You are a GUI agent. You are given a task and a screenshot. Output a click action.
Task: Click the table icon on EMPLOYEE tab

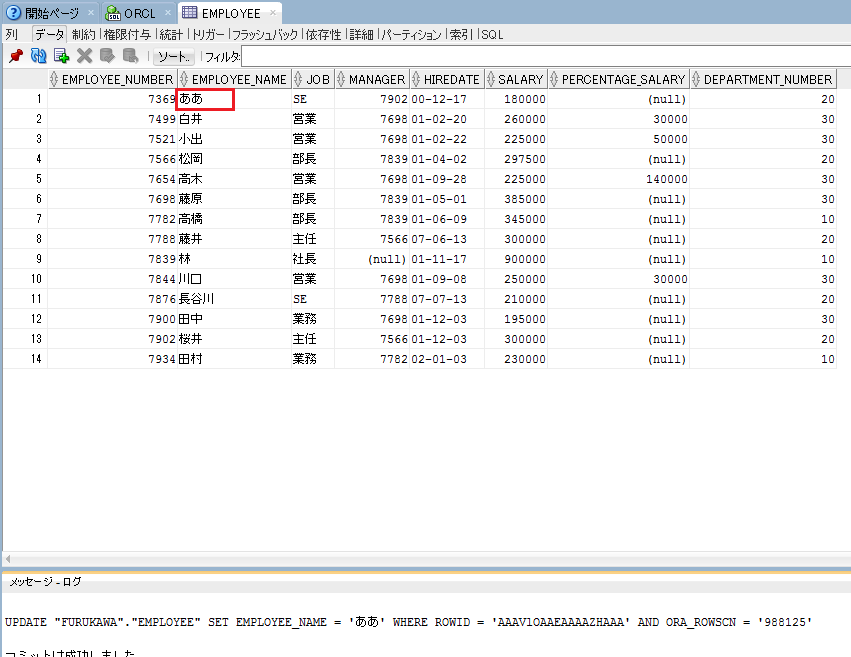click(189, 12)
